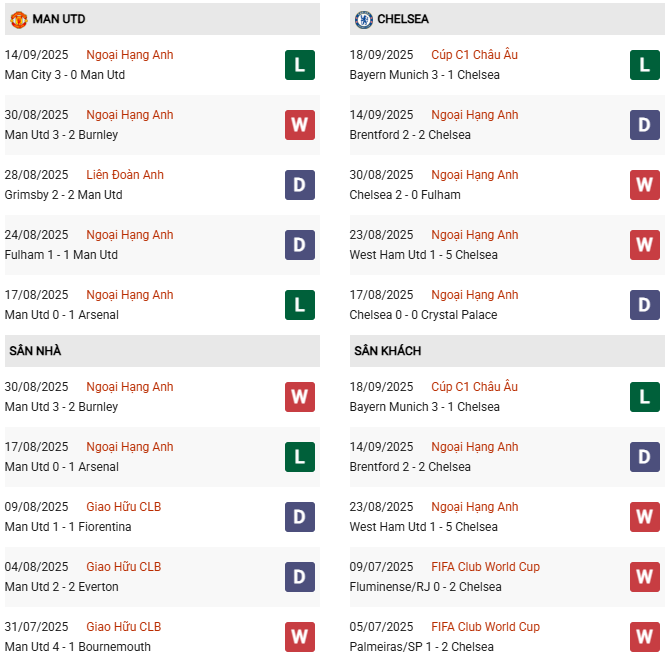Click the Fulham 1-1 Man Utd result
Screen dimensions: 666x659
(x=61, y=255)
